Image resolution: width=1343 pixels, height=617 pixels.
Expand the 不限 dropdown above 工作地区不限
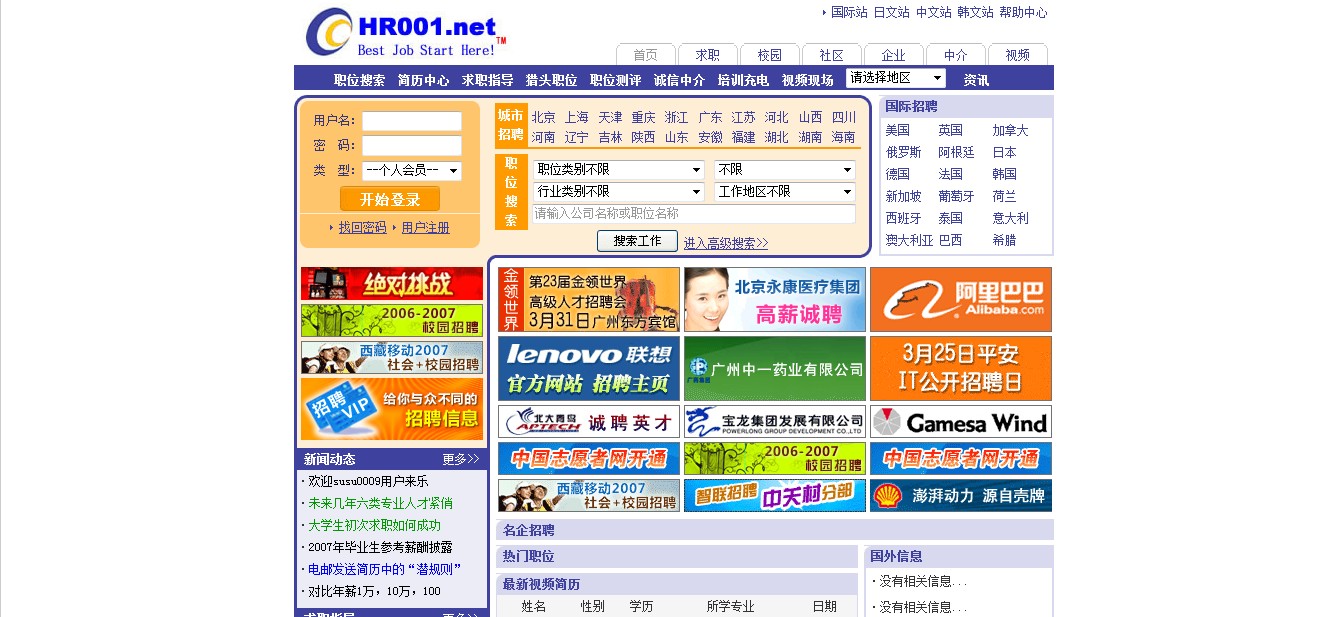785,170
